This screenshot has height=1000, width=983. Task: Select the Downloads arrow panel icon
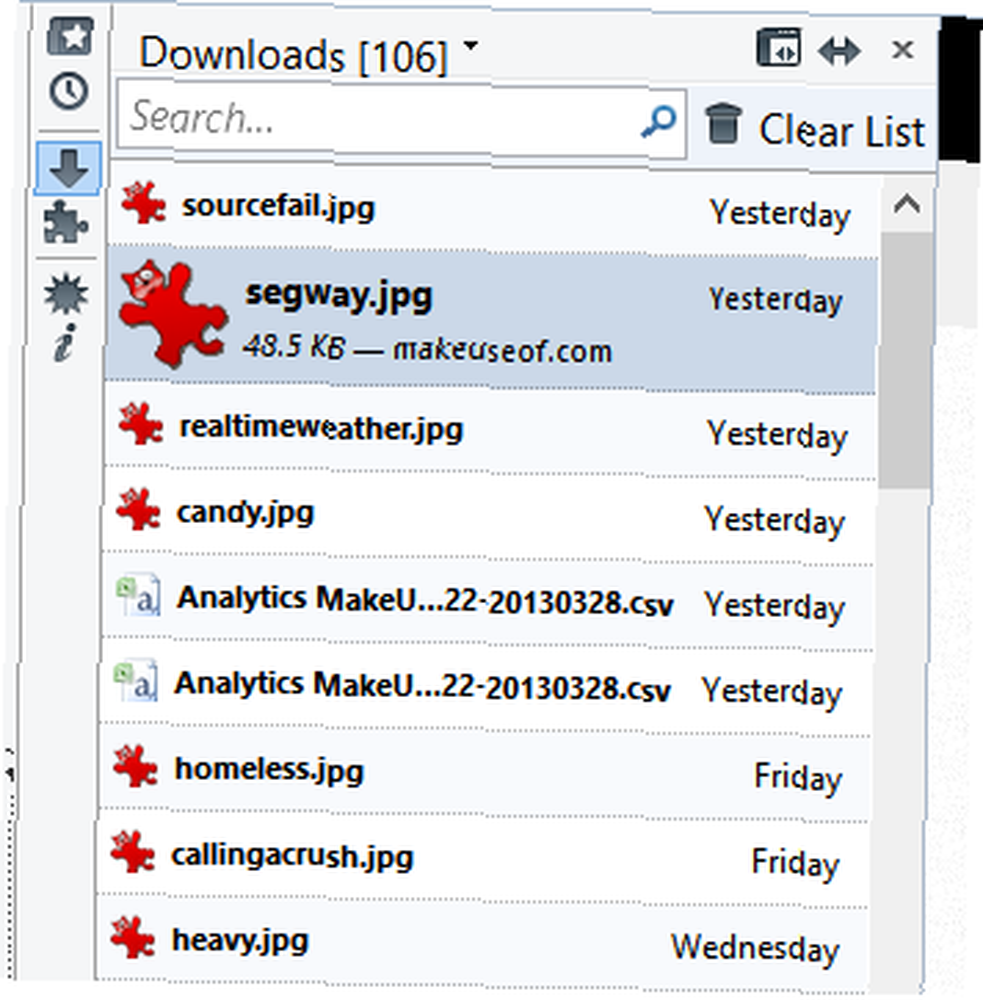tap(68, 168)
